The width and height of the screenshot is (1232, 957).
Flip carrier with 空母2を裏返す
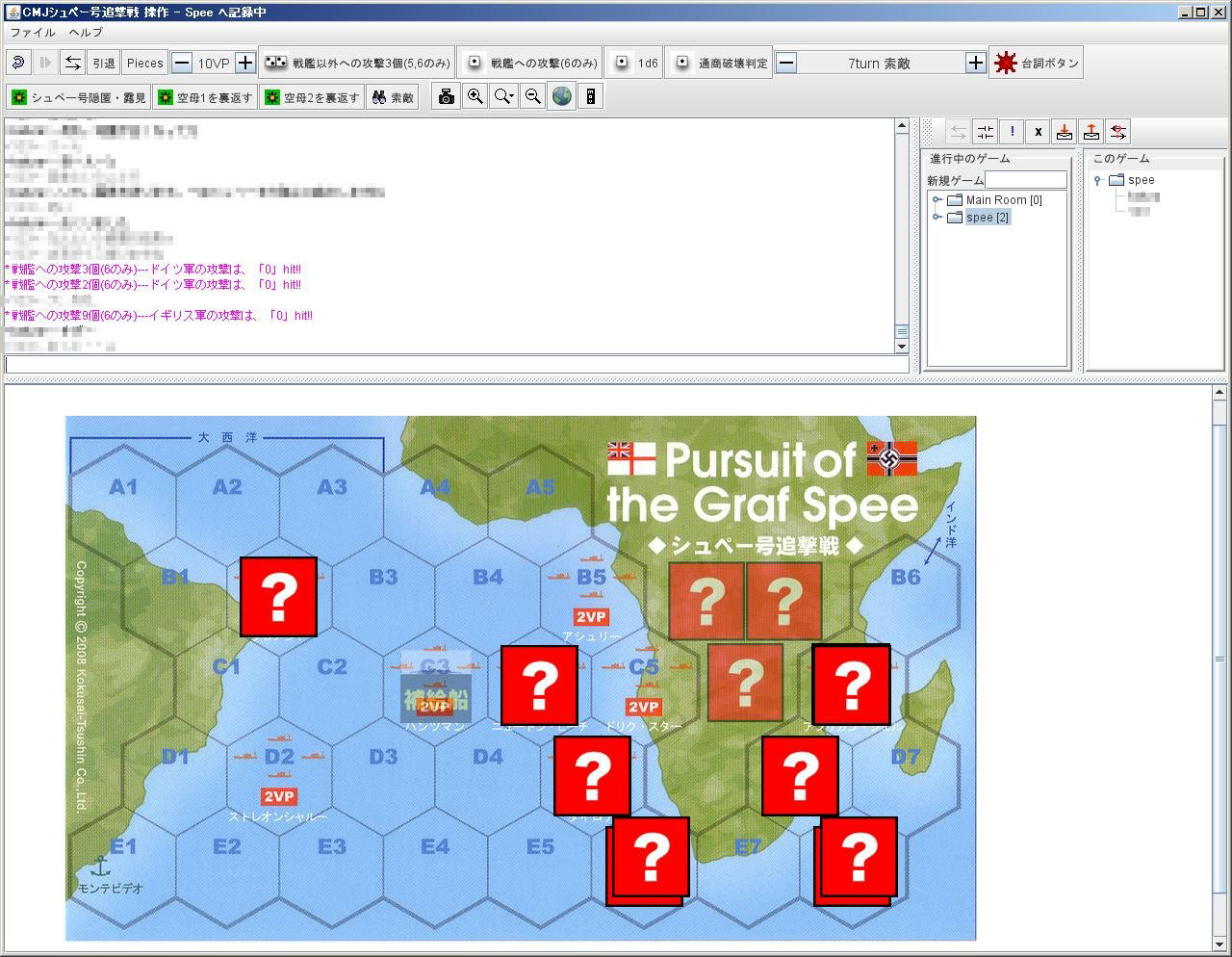(x=312, y=97)
